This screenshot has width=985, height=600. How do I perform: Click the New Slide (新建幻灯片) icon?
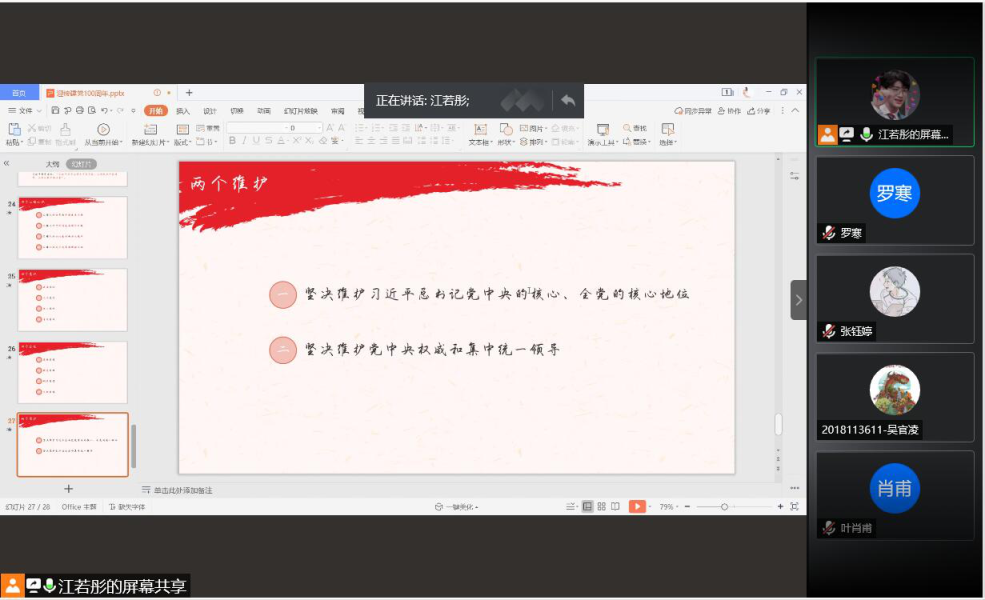click(150, 129)
